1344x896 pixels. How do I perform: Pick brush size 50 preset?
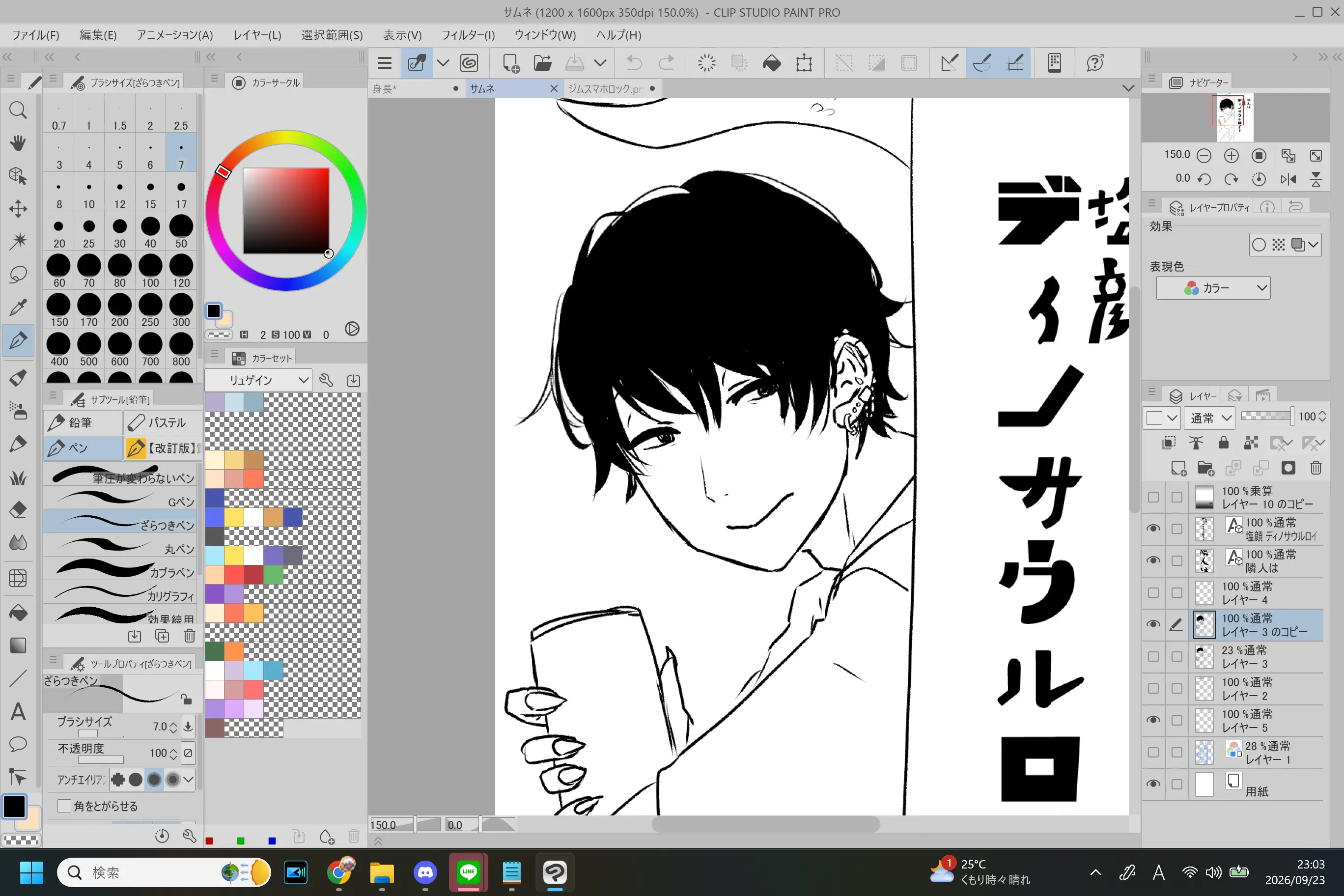tap(181, 231)
